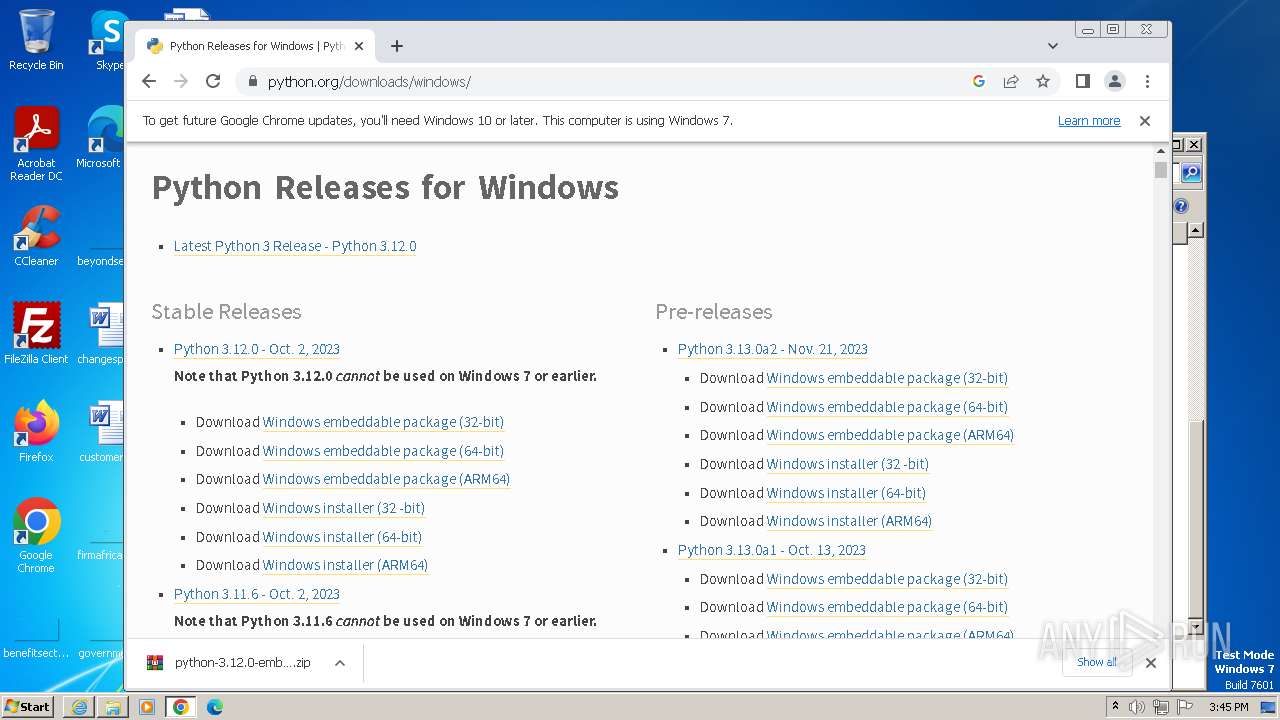The width and height of the screenshot is (1280, 720).
Task: Download 3.13.0a2 Windows installer (ARM64)
Action: [849, 521]
